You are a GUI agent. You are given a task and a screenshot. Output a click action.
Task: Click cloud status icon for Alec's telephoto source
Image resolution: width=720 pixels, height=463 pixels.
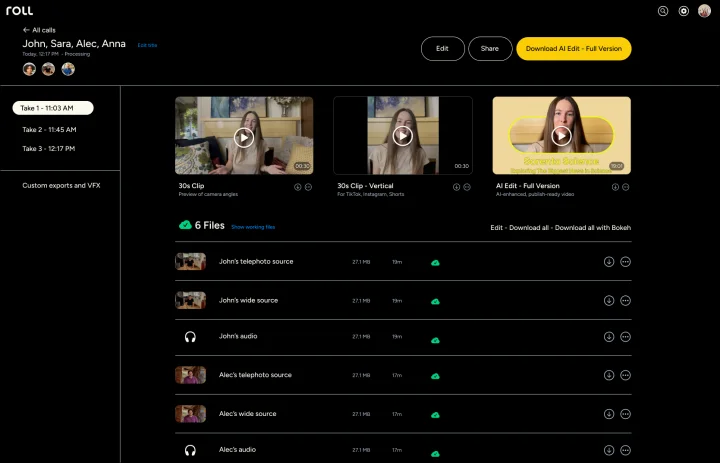[435, 376]
